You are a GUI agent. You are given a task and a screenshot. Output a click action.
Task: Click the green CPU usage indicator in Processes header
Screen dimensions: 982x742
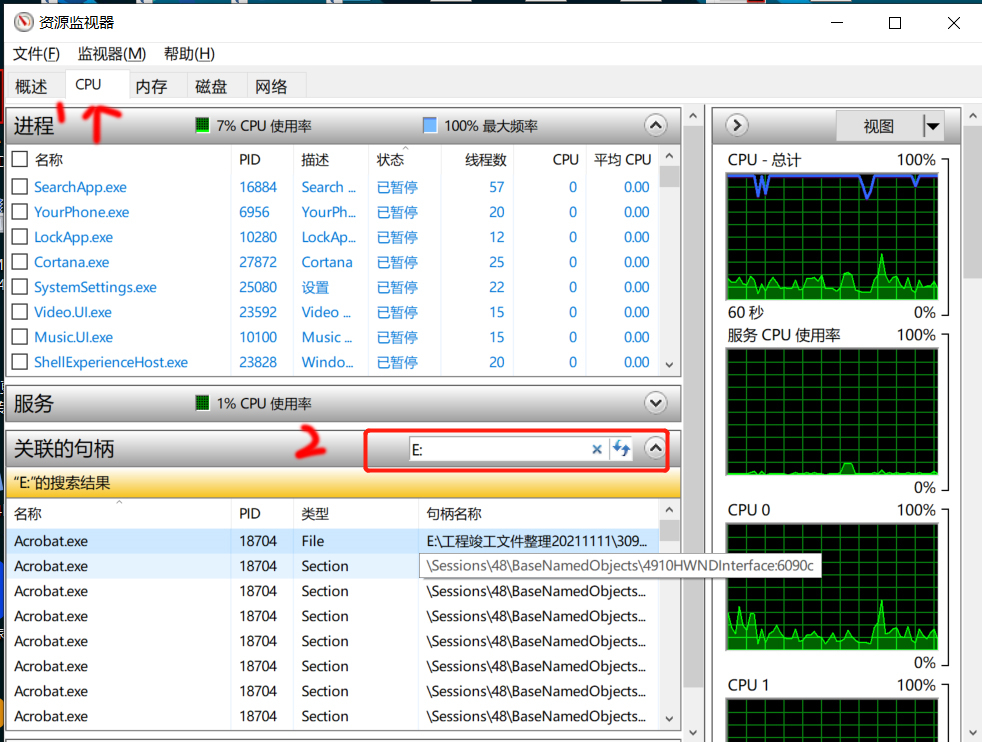203,126
